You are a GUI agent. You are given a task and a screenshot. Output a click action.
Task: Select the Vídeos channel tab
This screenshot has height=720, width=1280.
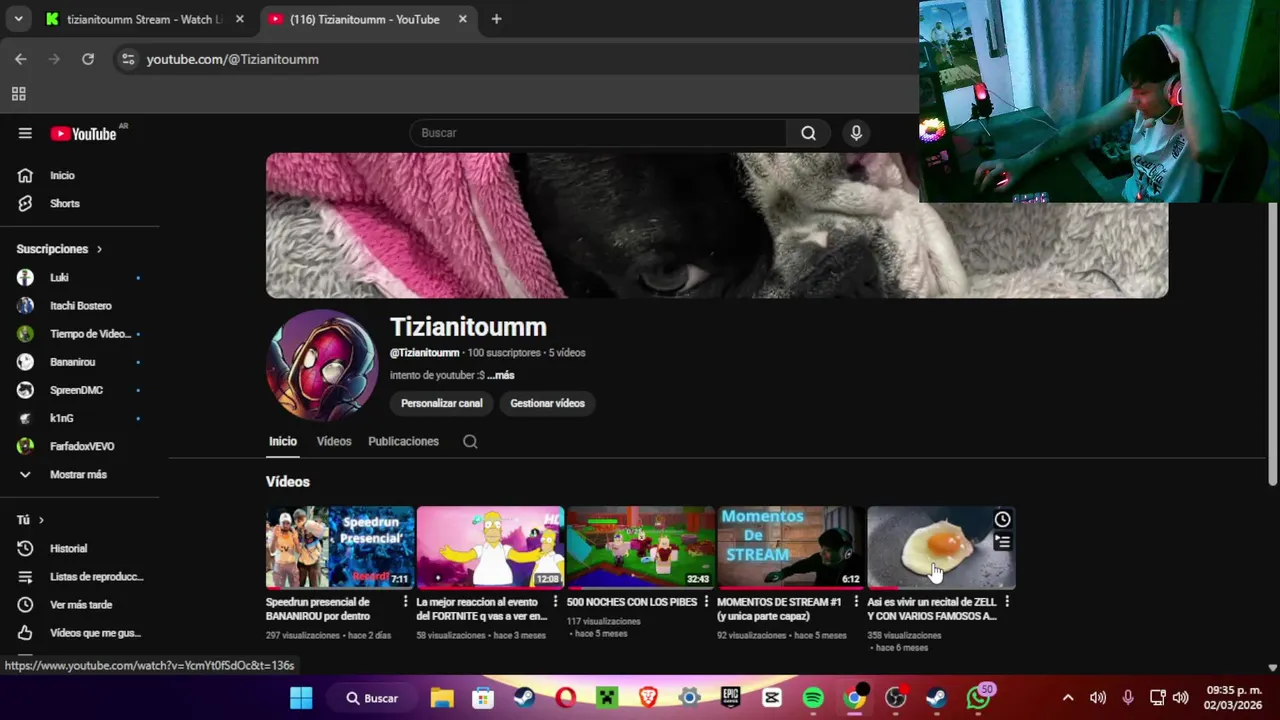point(334,441)
